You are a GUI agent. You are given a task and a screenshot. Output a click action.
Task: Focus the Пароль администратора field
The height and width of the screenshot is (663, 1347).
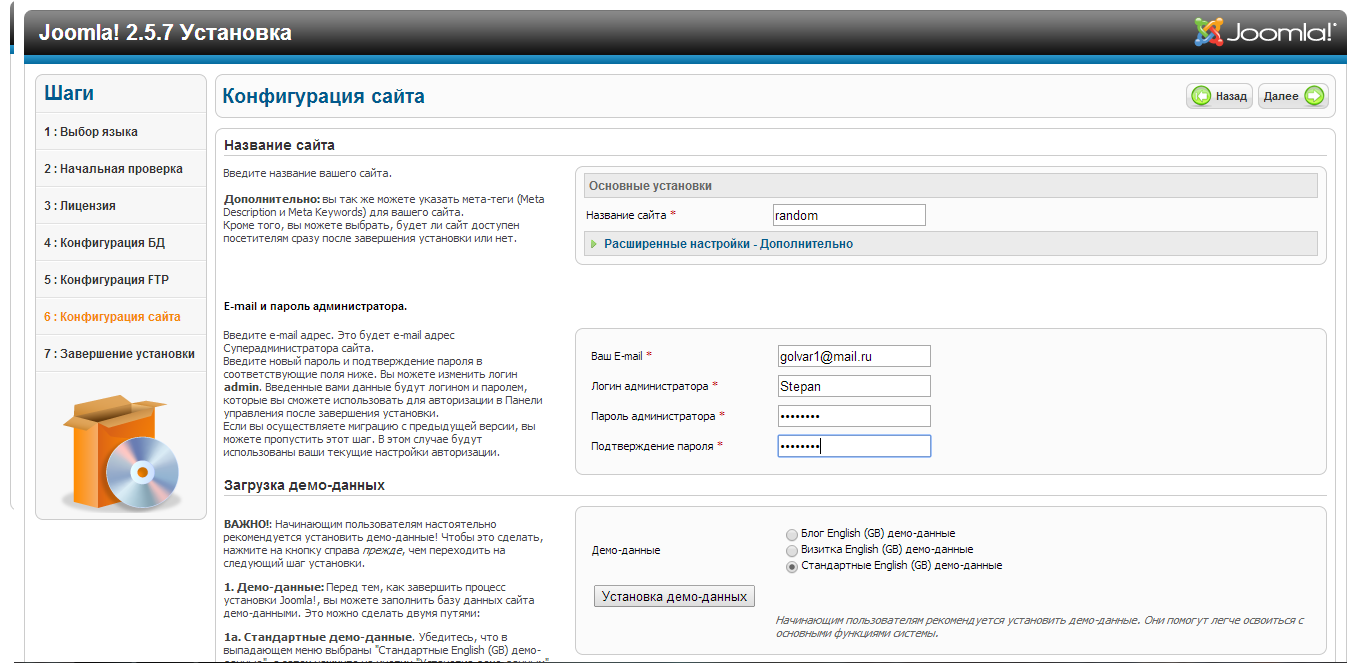[x=854, y=416]
